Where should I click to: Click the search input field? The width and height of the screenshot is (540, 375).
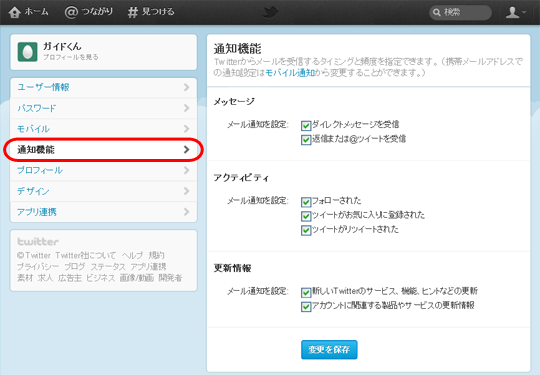[460, 13]
